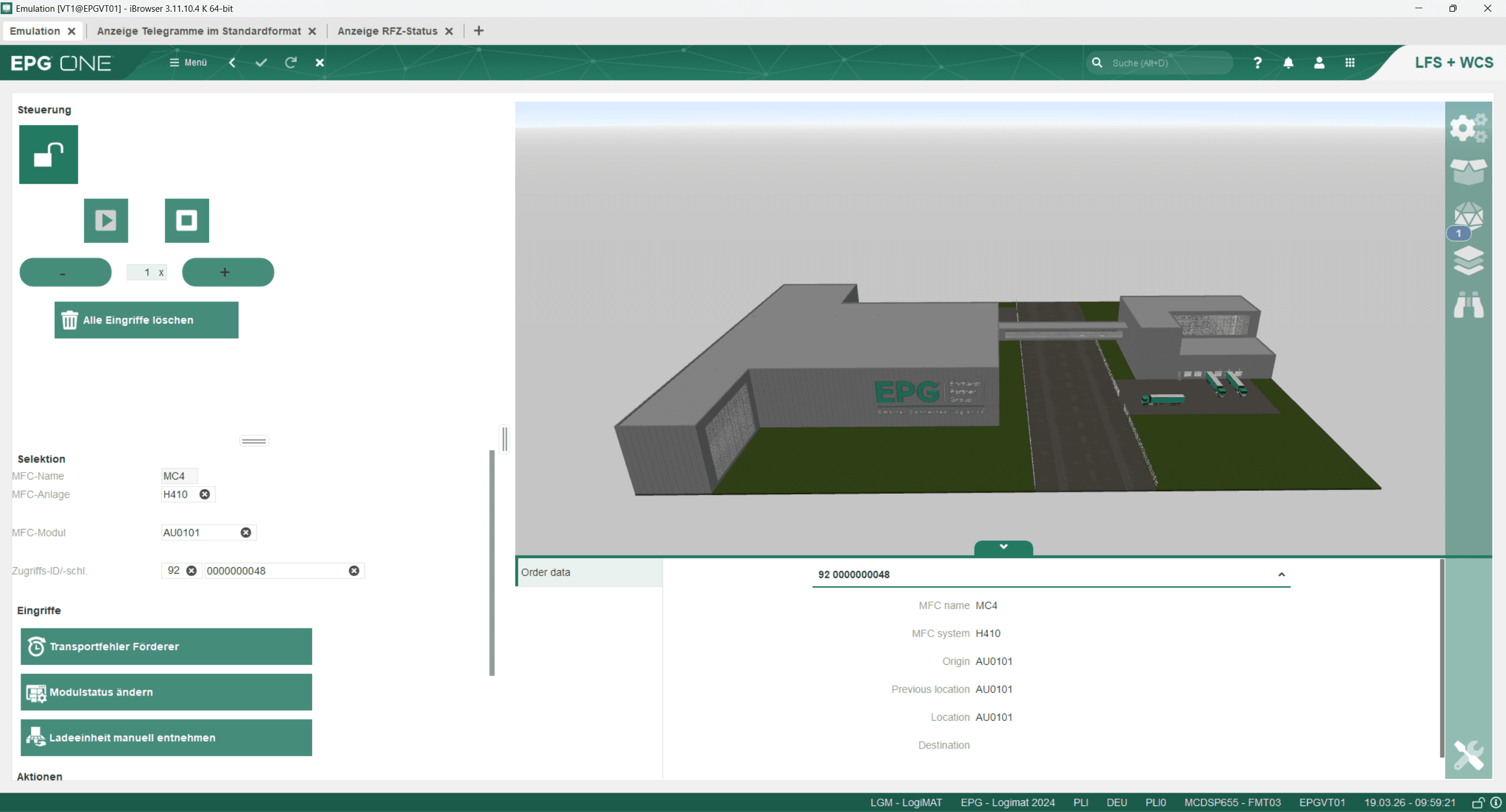Click Modulstatus ändern button
Viewport: 1506px width, 812px height.
166,692
